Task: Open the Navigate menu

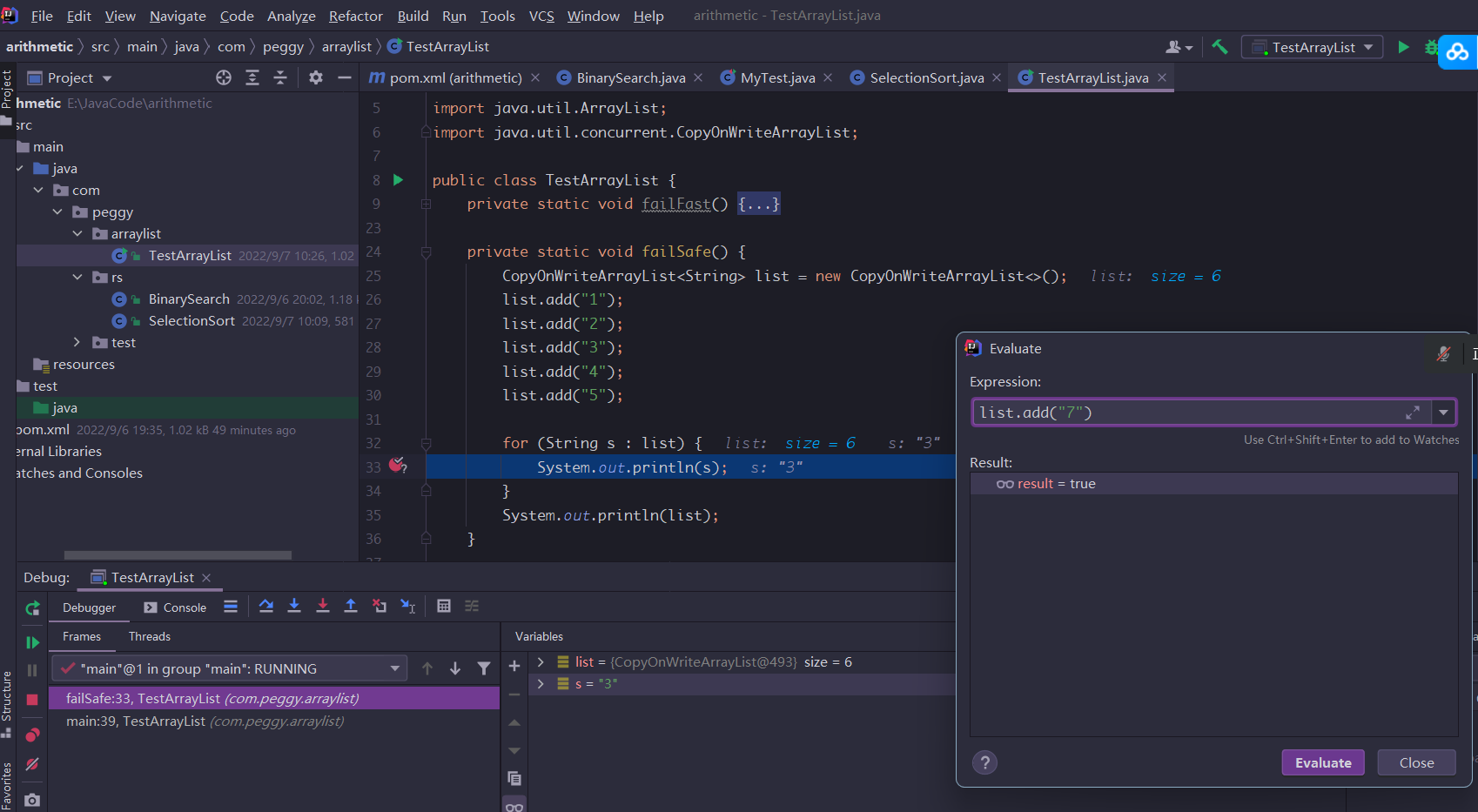Action: (178, 16)
